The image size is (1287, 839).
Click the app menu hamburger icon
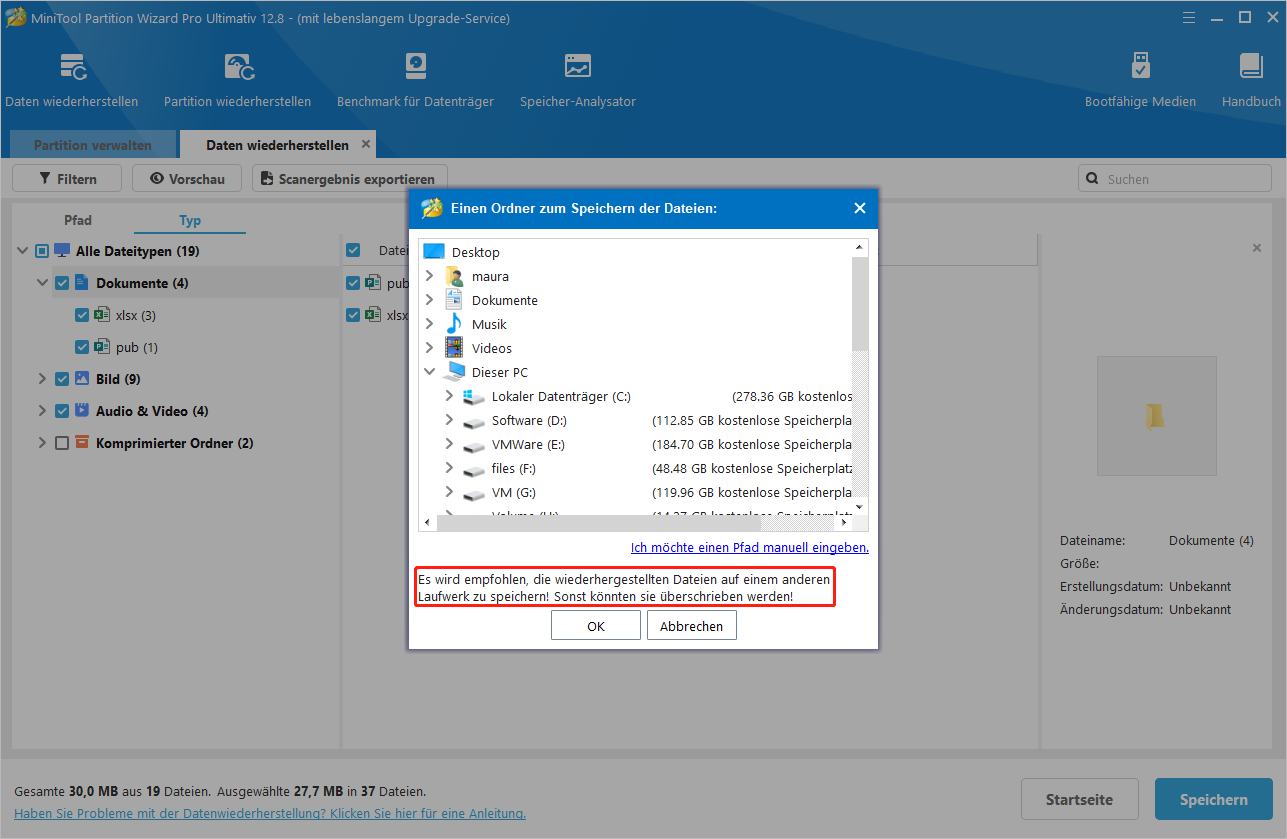[x=1190, y=17]
